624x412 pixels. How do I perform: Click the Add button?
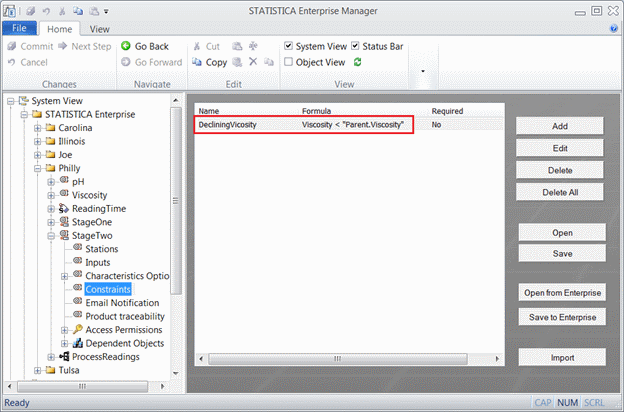pyautogui.click(x=560, y=126)
